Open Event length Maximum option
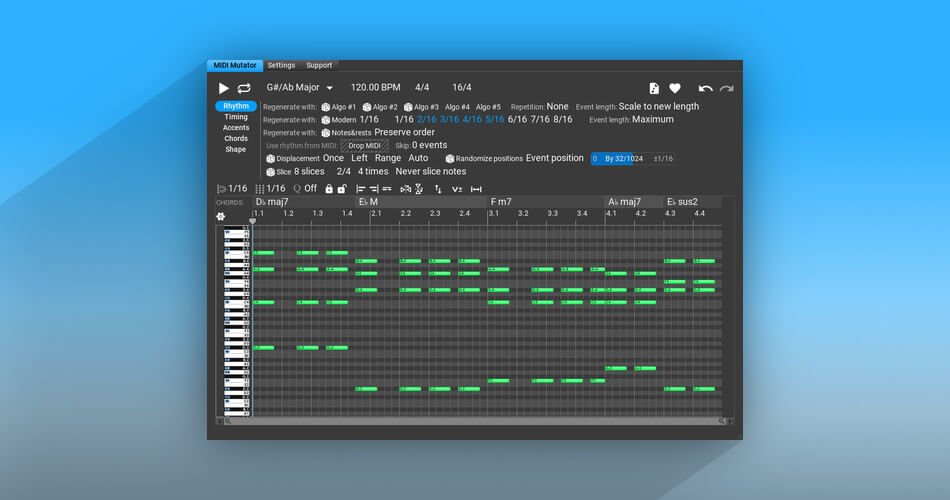 point(653,119)
